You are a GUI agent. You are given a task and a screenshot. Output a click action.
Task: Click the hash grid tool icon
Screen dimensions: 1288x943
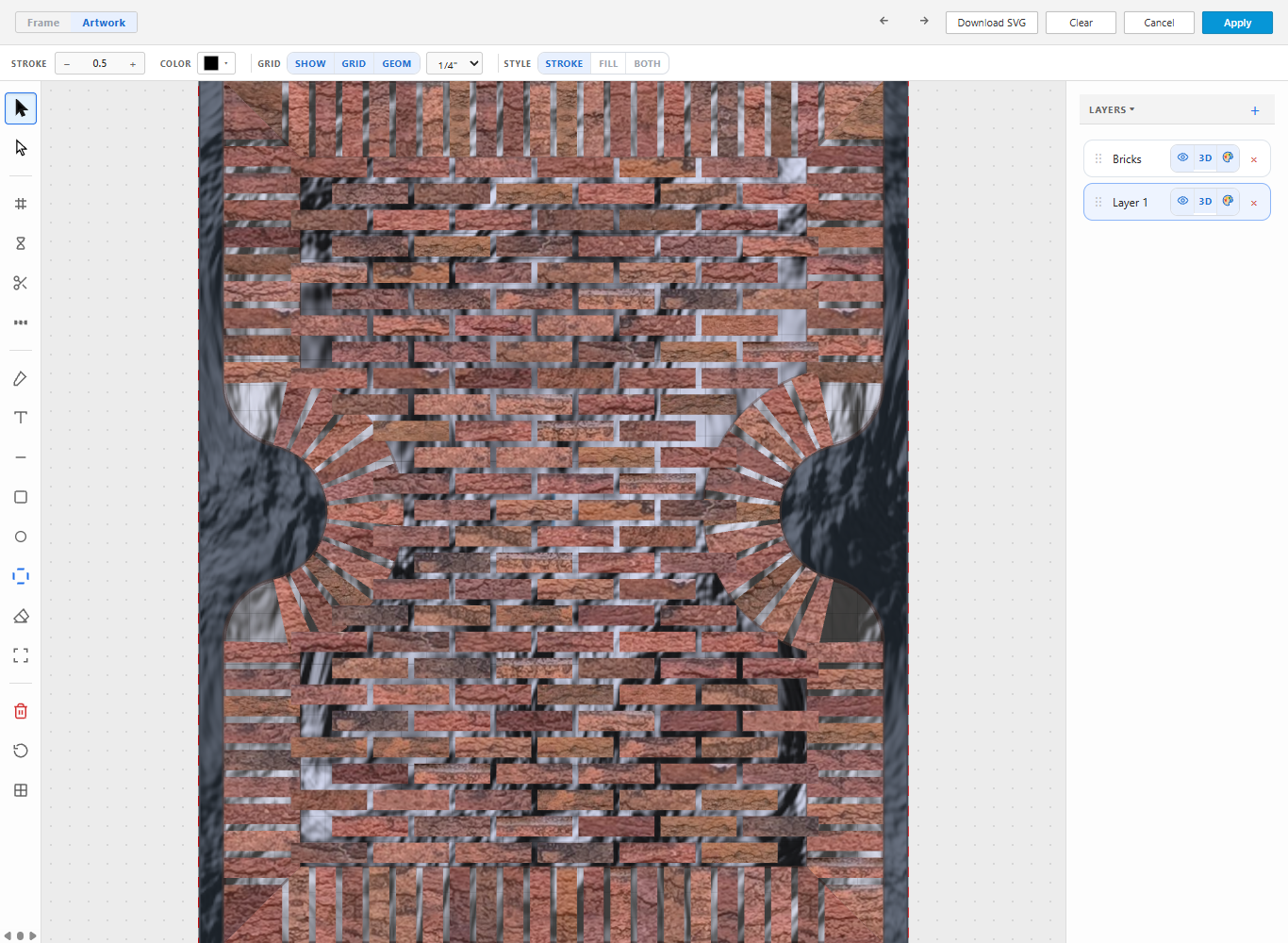(x=21, y=204)
